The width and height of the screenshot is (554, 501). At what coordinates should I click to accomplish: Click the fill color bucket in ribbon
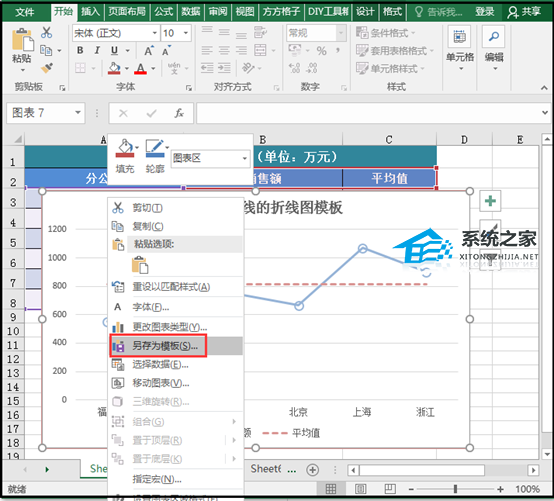114,68
